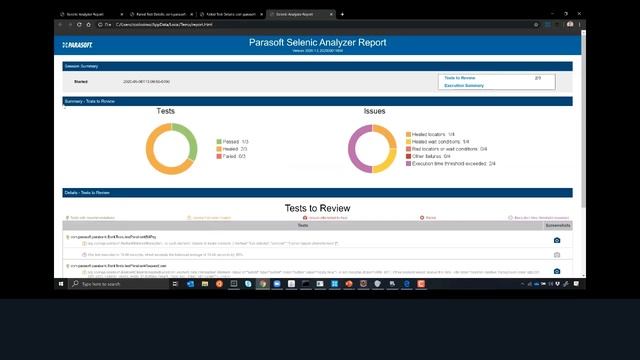Screen dimensions: 640x360
Task: Select the testParabankBillPay test row name
Action: coord(113,237)
